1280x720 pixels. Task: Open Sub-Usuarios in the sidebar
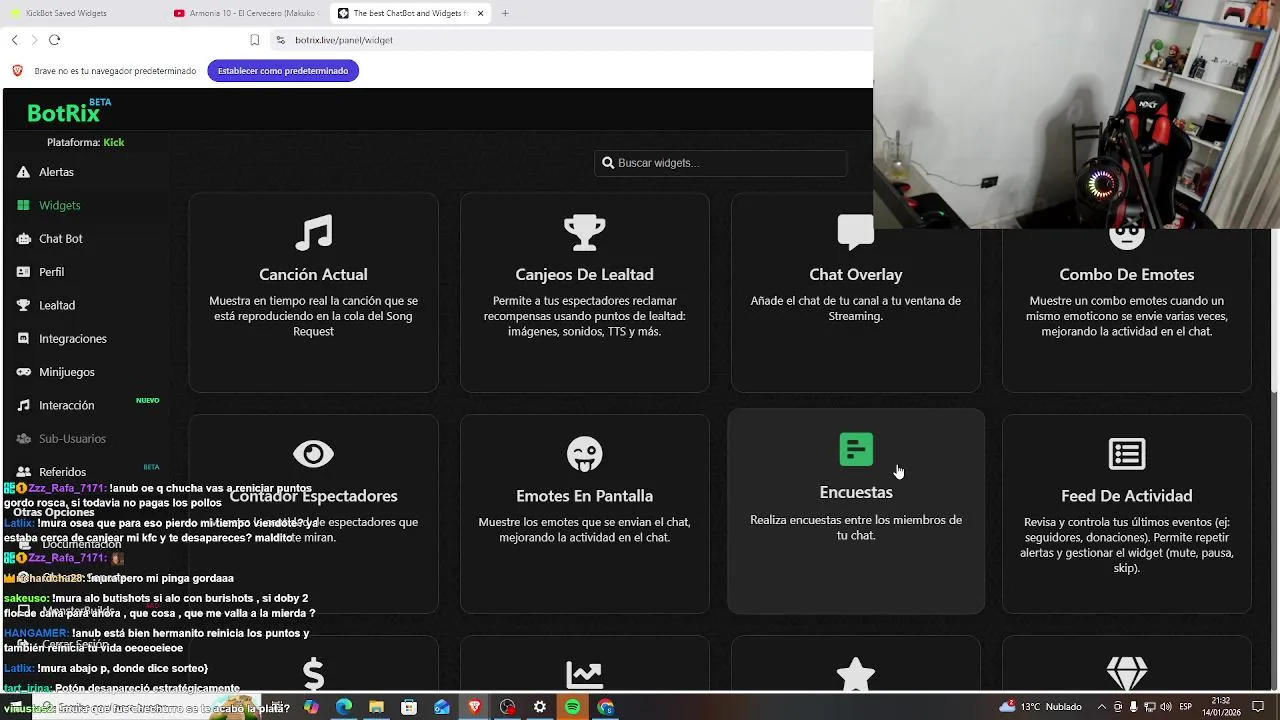pyautogui.click(x=72, y=439)
